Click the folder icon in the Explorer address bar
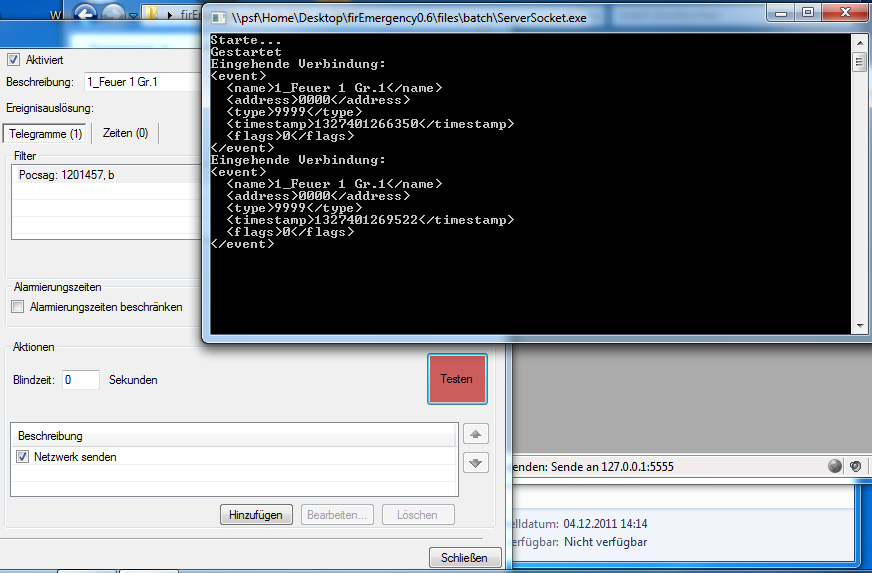 click(x=152, y=14)
